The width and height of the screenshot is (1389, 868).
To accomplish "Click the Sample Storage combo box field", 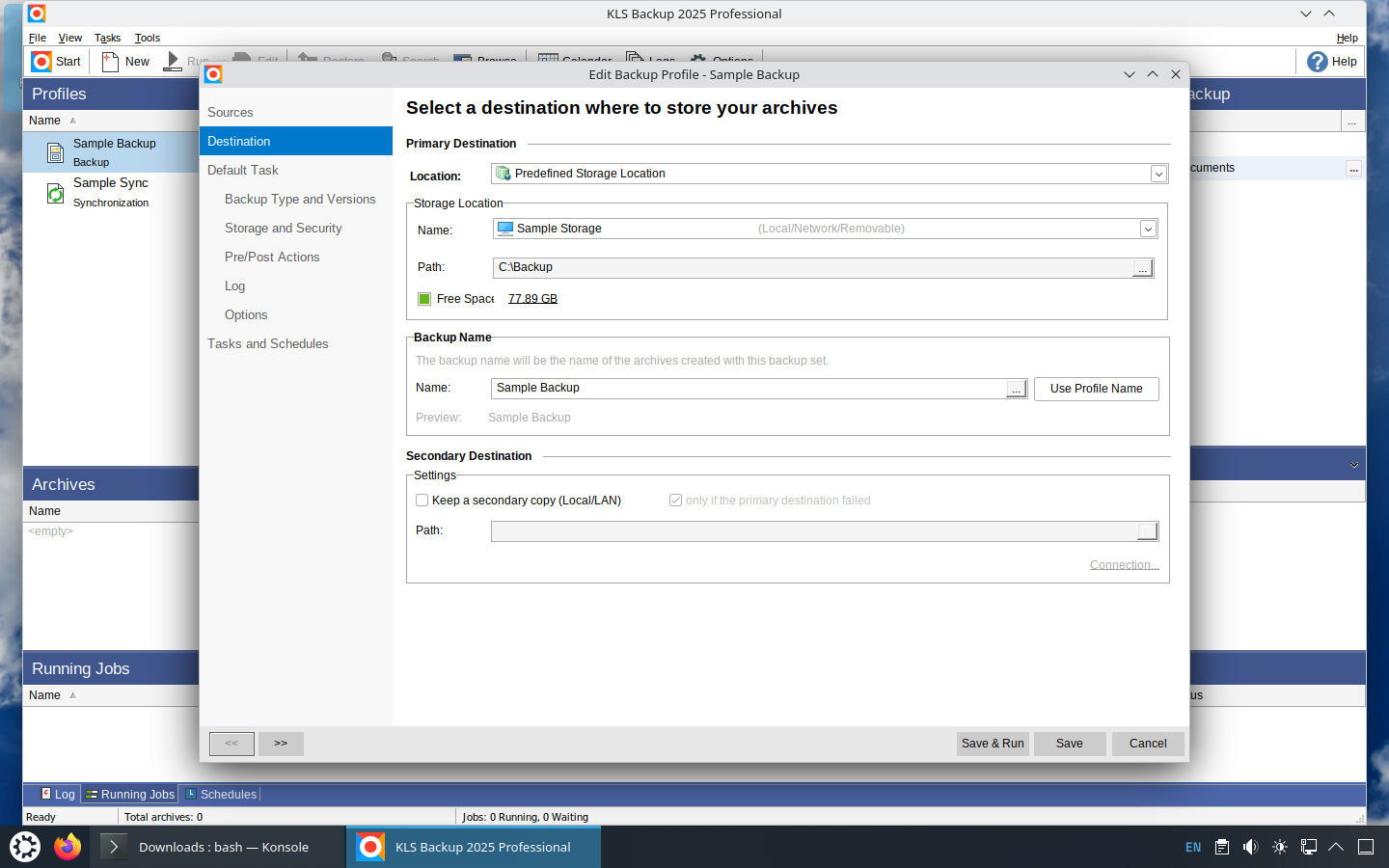I will click(825, 229).
